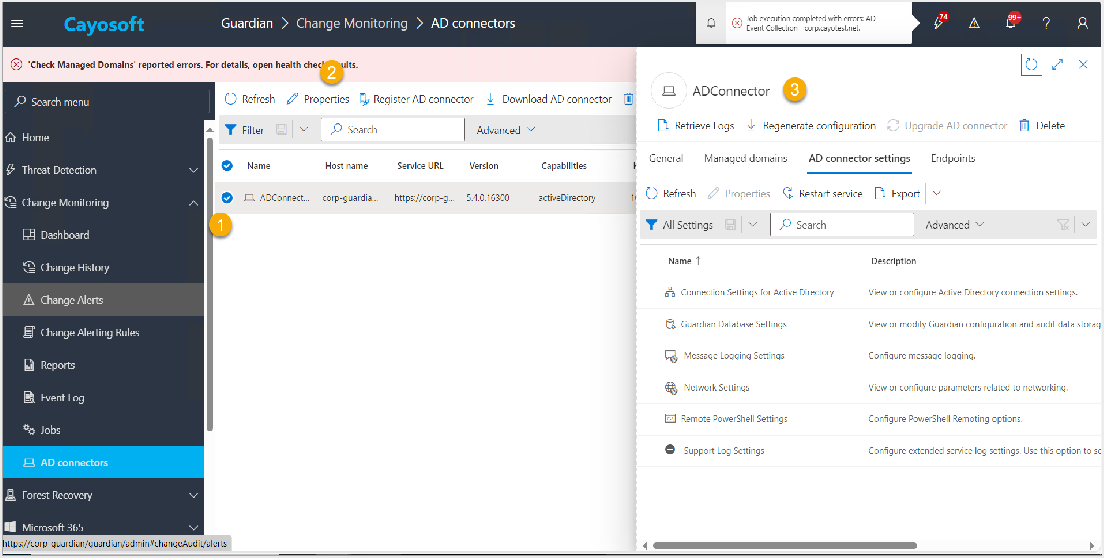The width and height of the screenshot is (1104, 558).
Task: Save filter using disk icon in main list
Action: click(x=281, y=129)
